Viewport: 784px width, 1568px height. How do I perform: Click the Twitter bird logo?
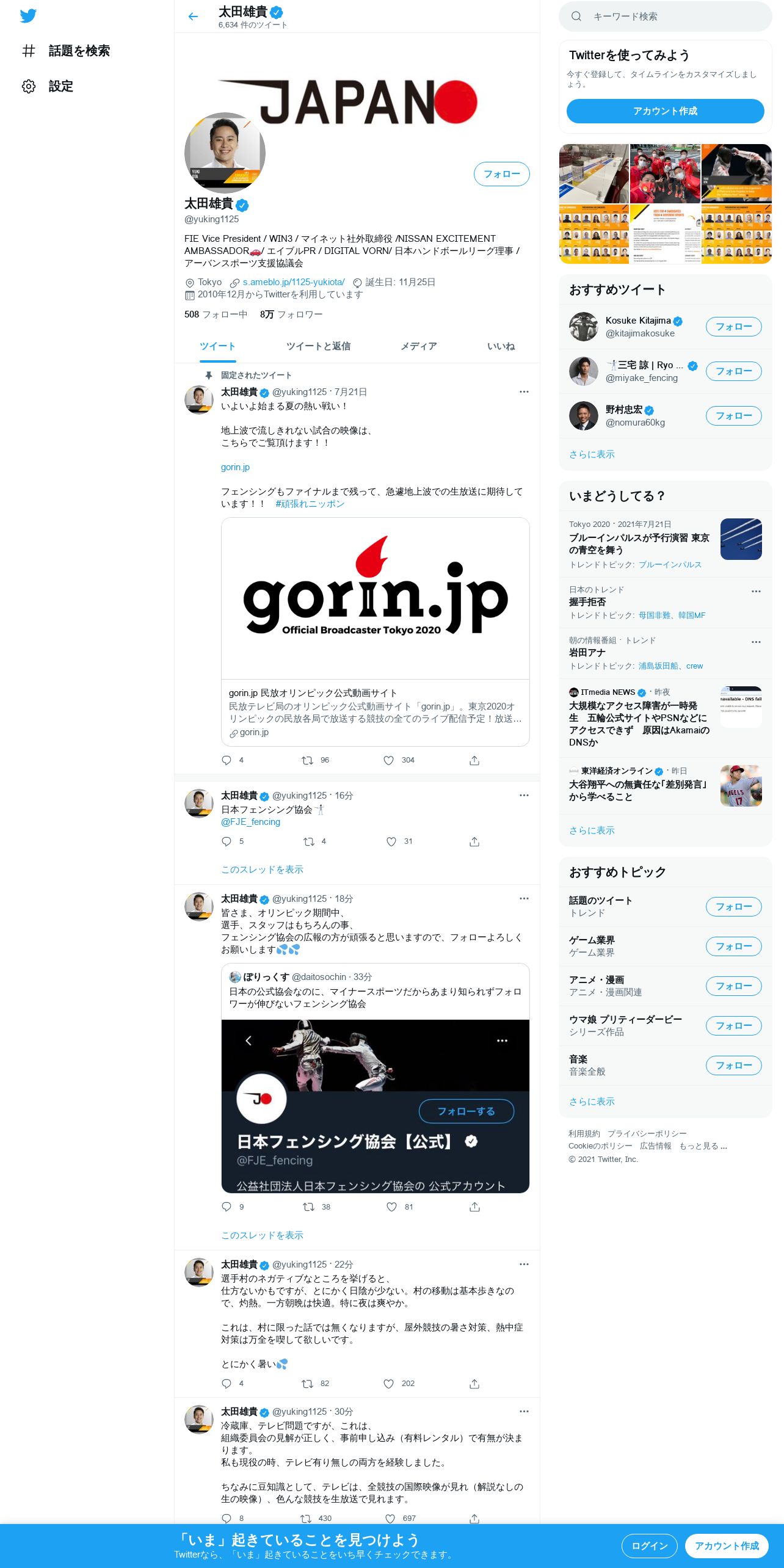pos(28,16)
